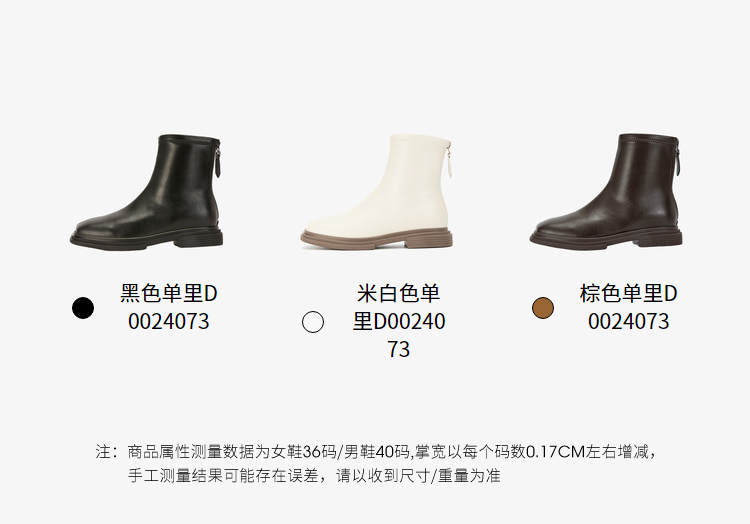The width and height of the screenshot is (750, 524).
Task: Click the 棕色单里D0024073 label
Action: click(x=629, y=307)
